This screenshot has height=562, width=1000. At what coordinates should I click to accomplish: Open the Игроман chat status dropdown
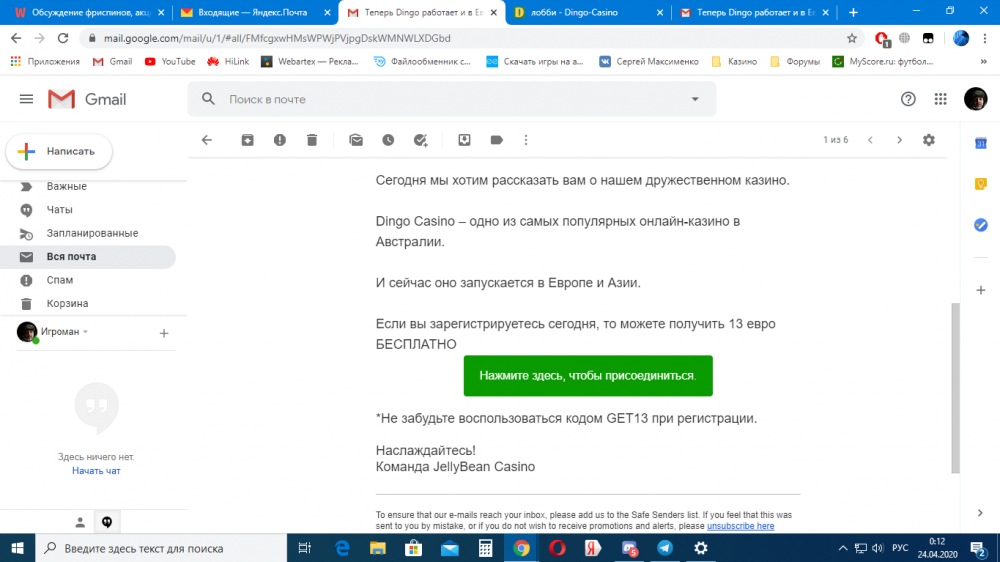pos(86,332)
